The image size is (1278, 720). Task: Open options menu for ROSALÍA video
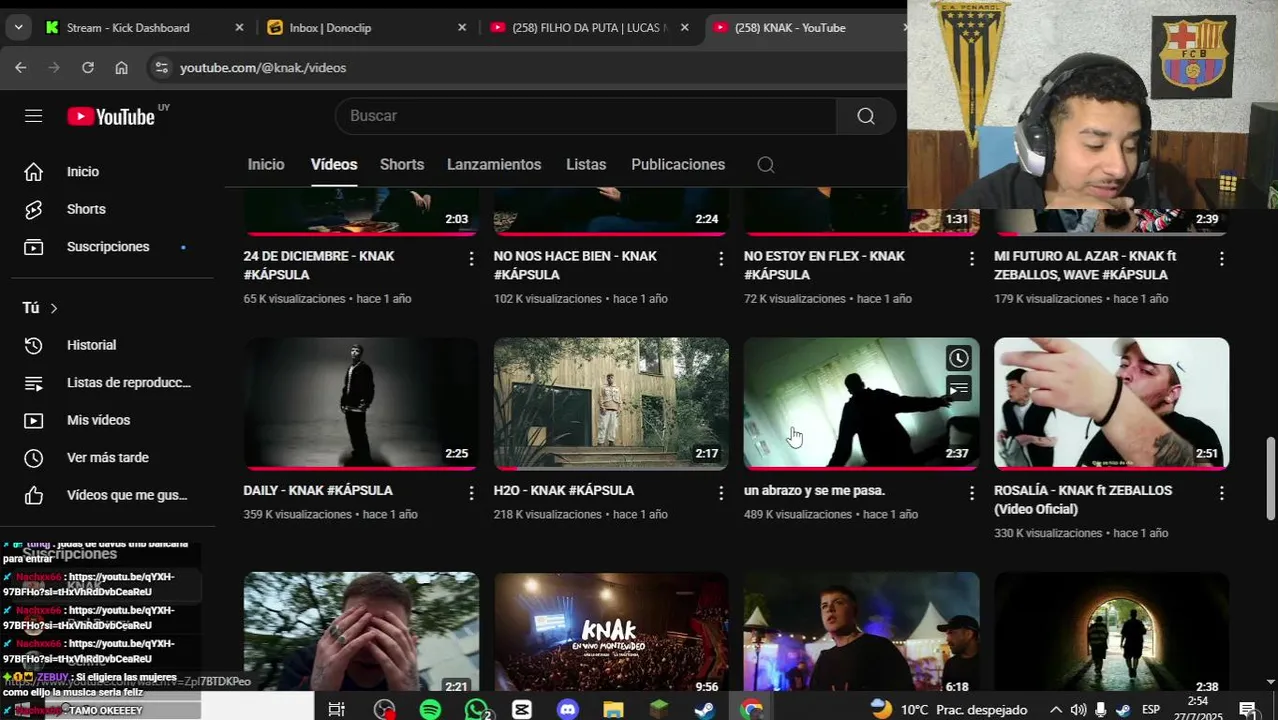coord(1221,493)
